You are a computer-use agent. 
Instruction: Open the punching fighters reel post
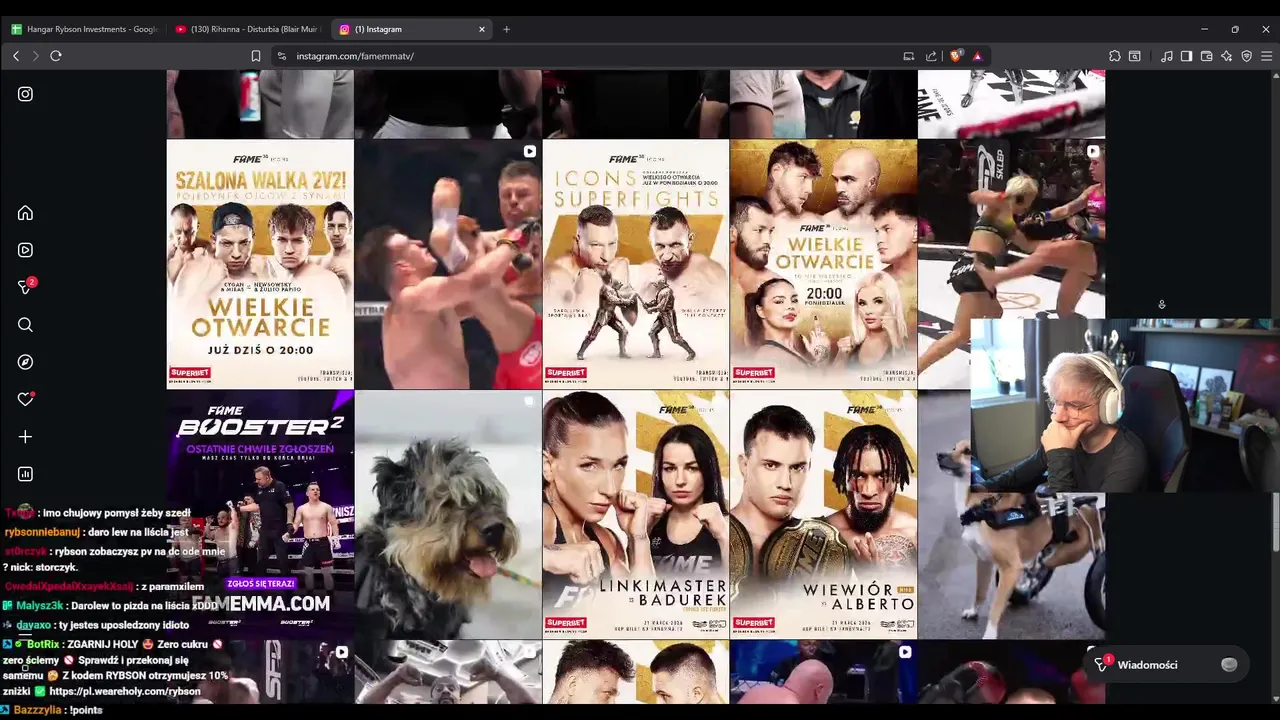point(448,264)
